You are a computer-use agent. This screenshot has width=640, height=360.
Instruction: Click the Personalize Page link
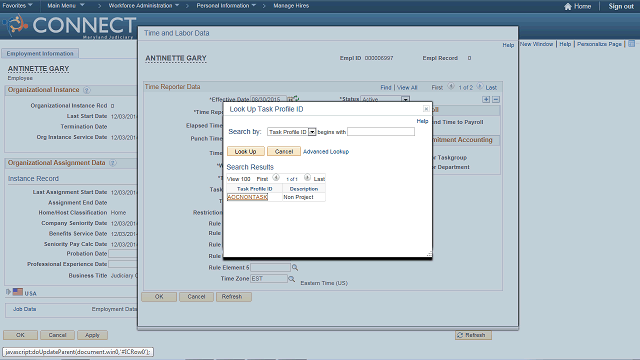coord(599,44)
